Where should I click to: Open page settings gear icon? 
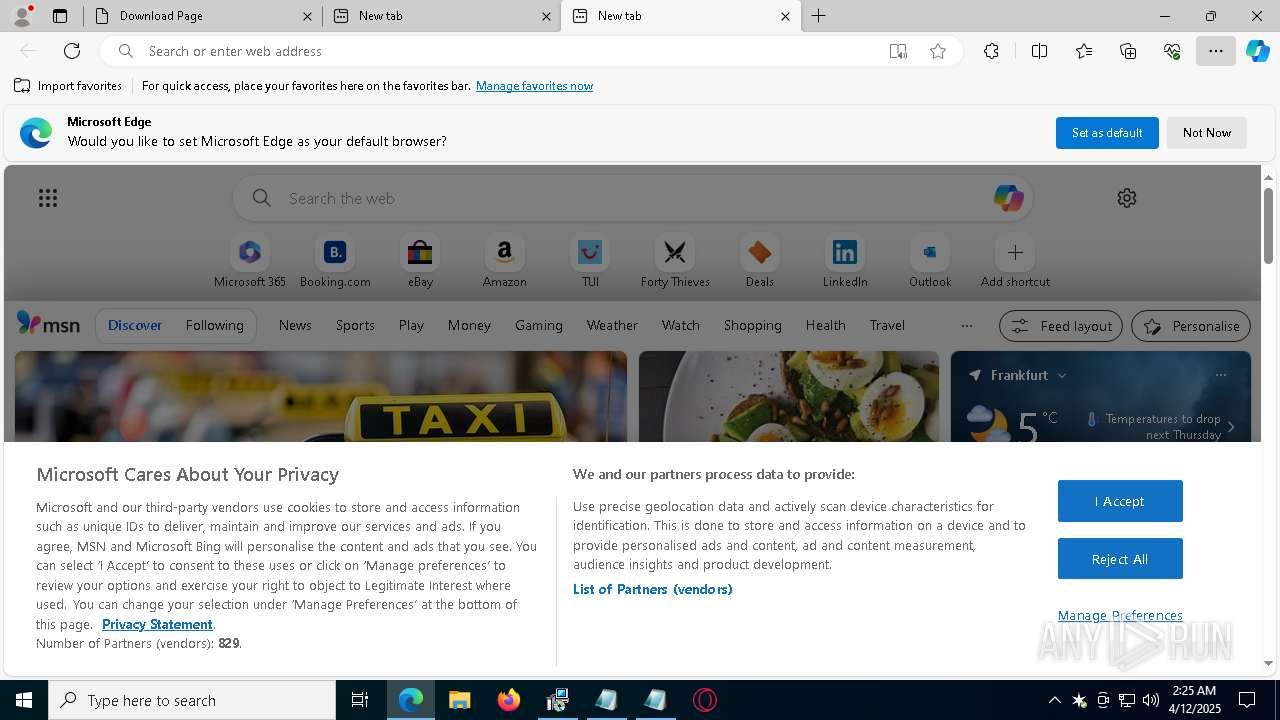1127,198
